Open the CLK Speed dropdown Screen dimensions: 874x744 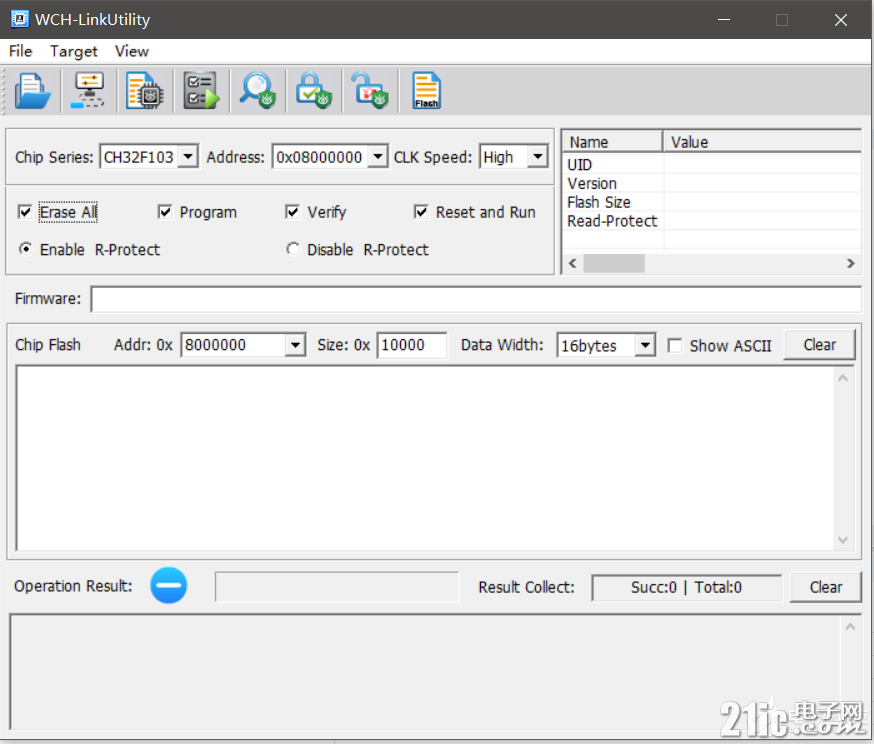click(x=537, y=157)
